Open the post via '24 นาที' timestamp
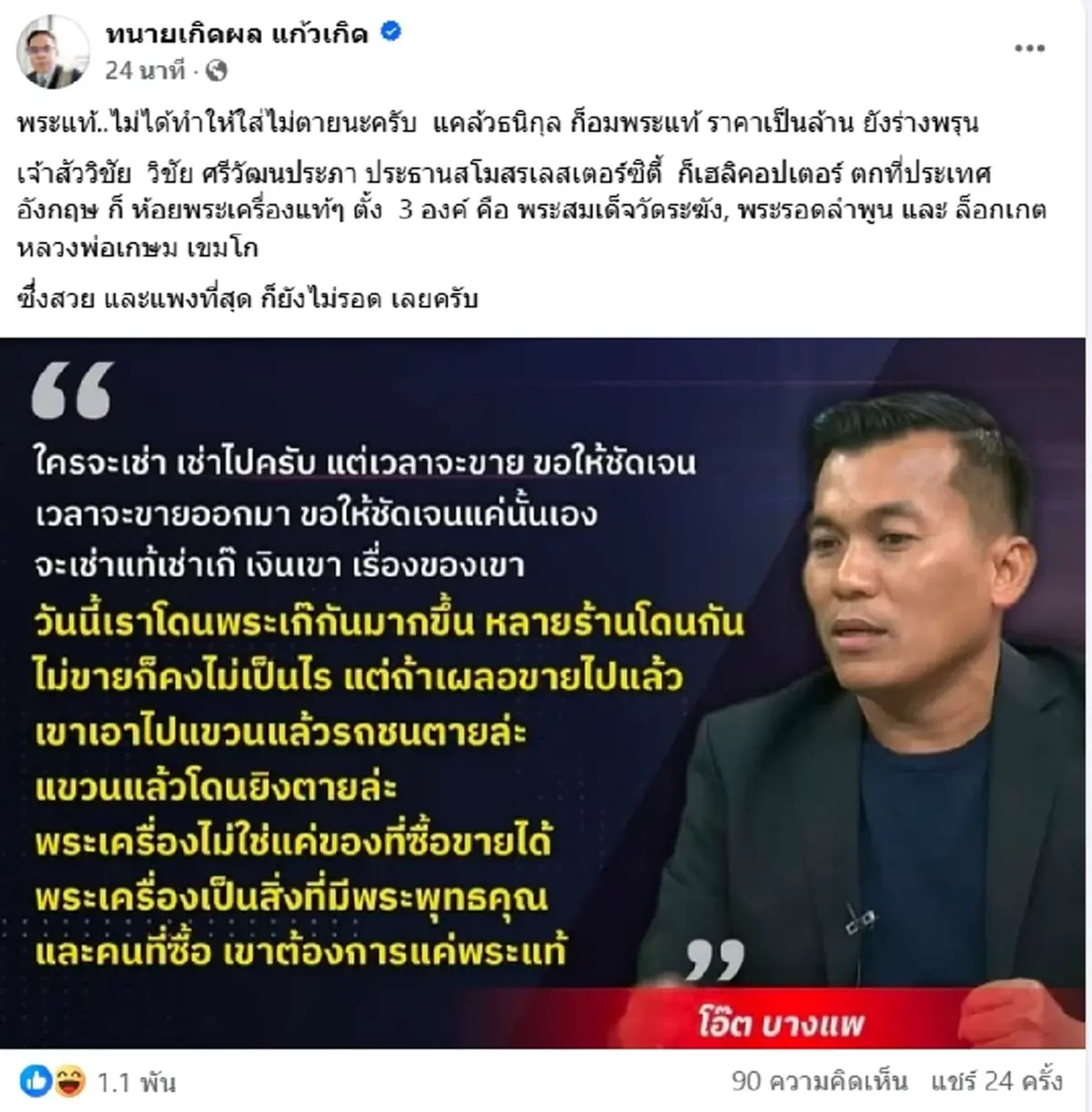This screenshot has width=1092, height=1112. [145, 71]
